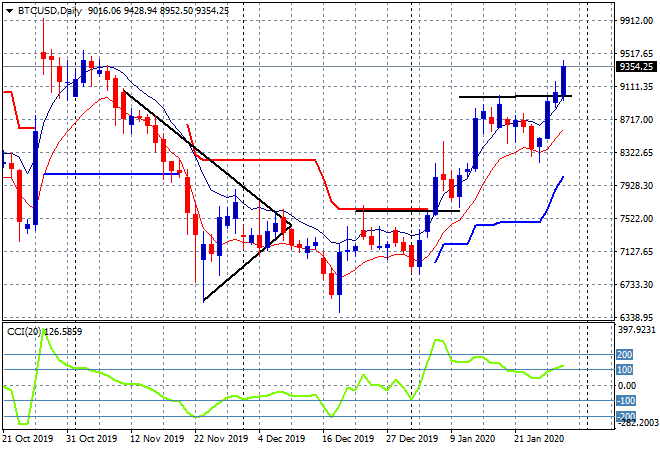Select the black ascending trendline from late November
This screenshot has width=660, height=450.
(x=248, y=263)
